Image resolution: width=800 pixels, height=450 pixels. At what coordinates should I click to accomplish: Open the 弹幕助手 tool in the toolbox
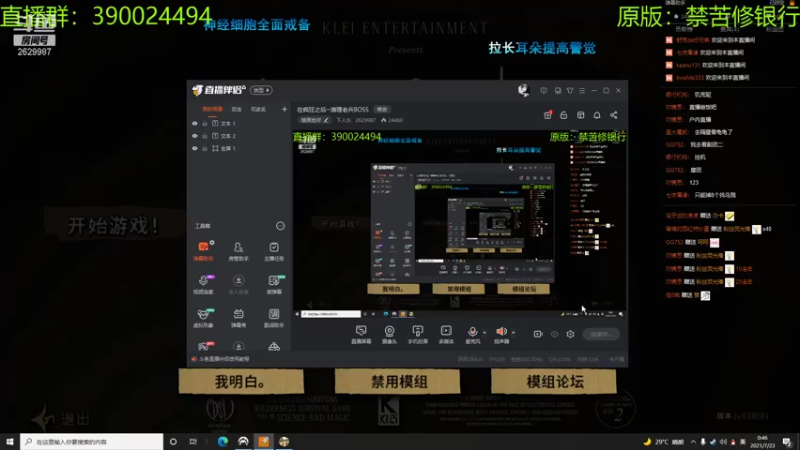click(204, 251)
